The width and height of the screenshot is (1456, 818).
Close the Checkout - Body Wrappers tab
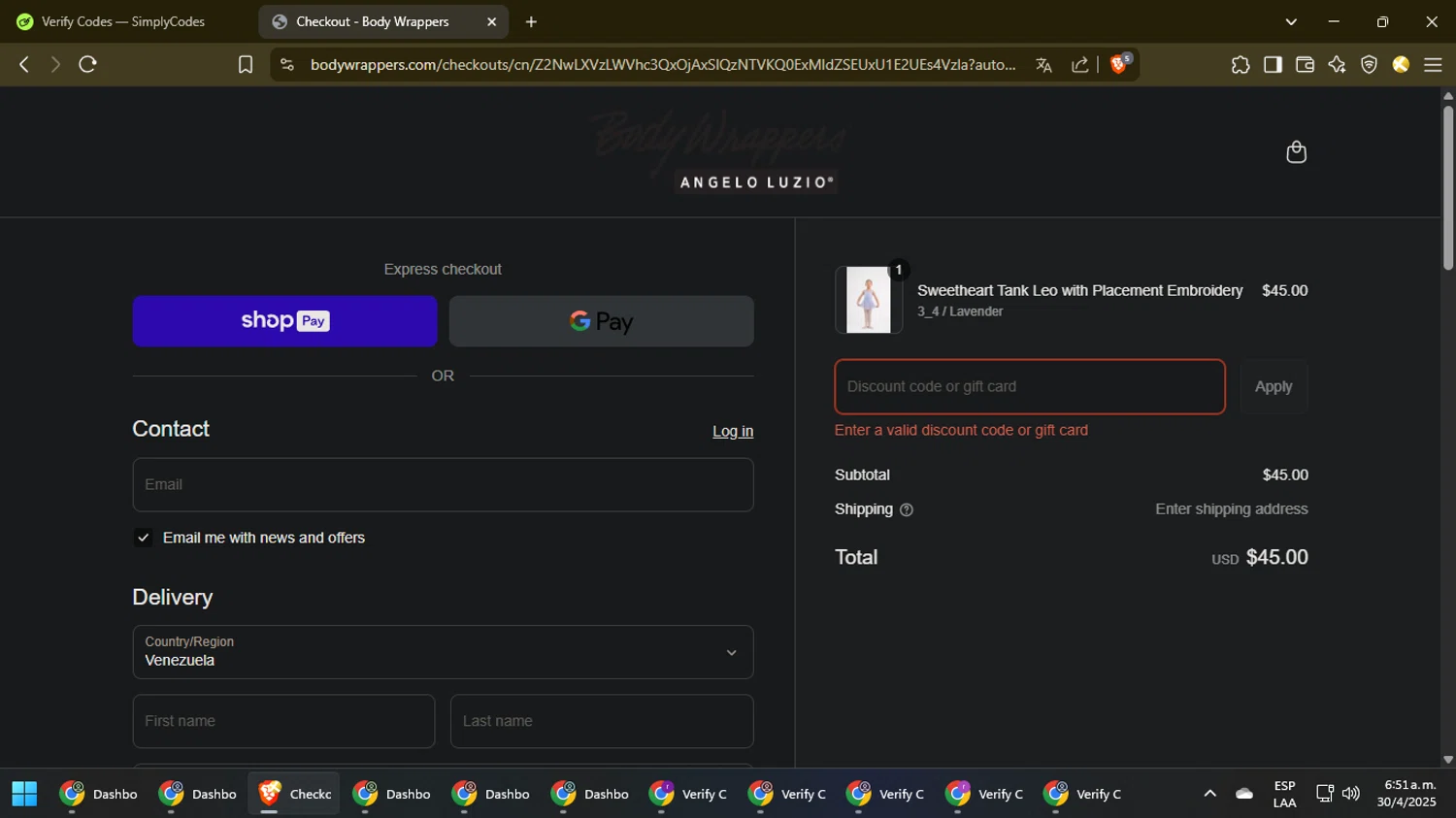[x=491, y=21]
